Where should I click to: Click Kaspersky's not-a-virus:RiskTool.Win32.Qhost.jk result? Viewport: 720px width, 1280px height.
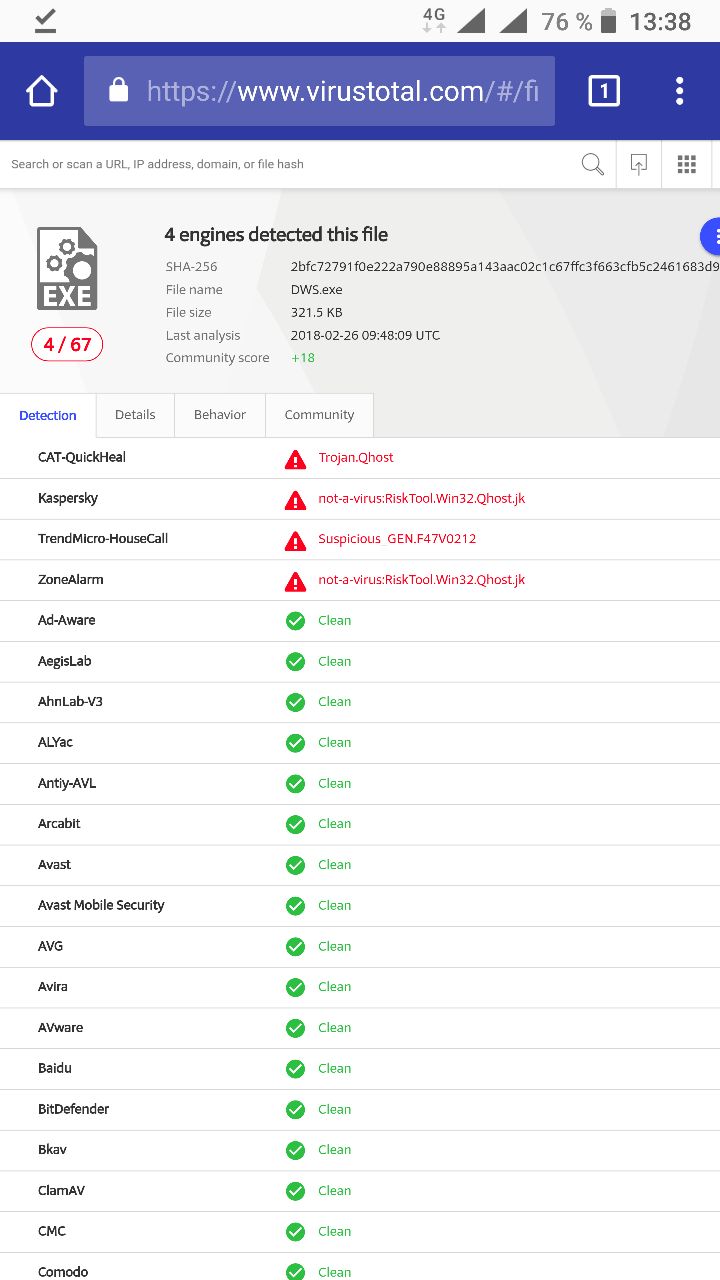[421, 499]
